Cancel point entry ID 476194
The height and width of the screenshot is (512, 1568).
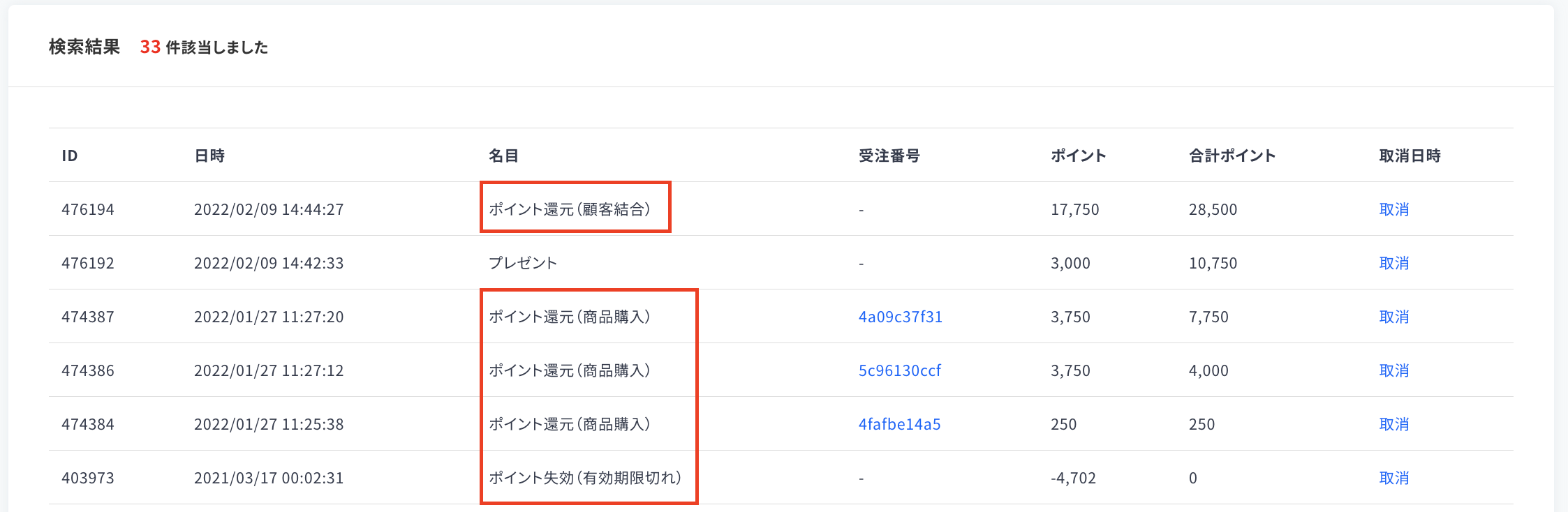coord(1393,209)
